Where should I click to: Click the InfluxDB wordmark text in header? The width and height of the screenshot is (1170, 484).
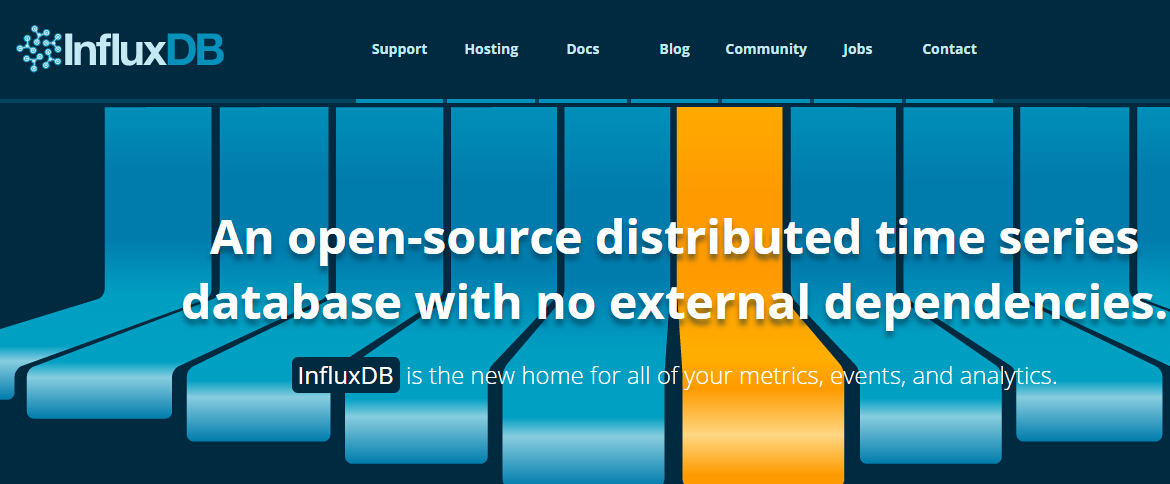(144, 49)
